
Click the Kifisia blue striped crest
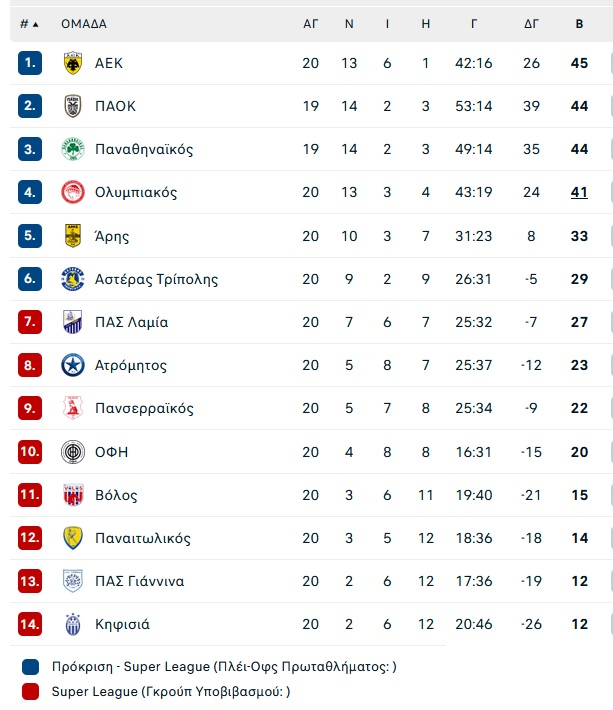(x=72, y=624)
